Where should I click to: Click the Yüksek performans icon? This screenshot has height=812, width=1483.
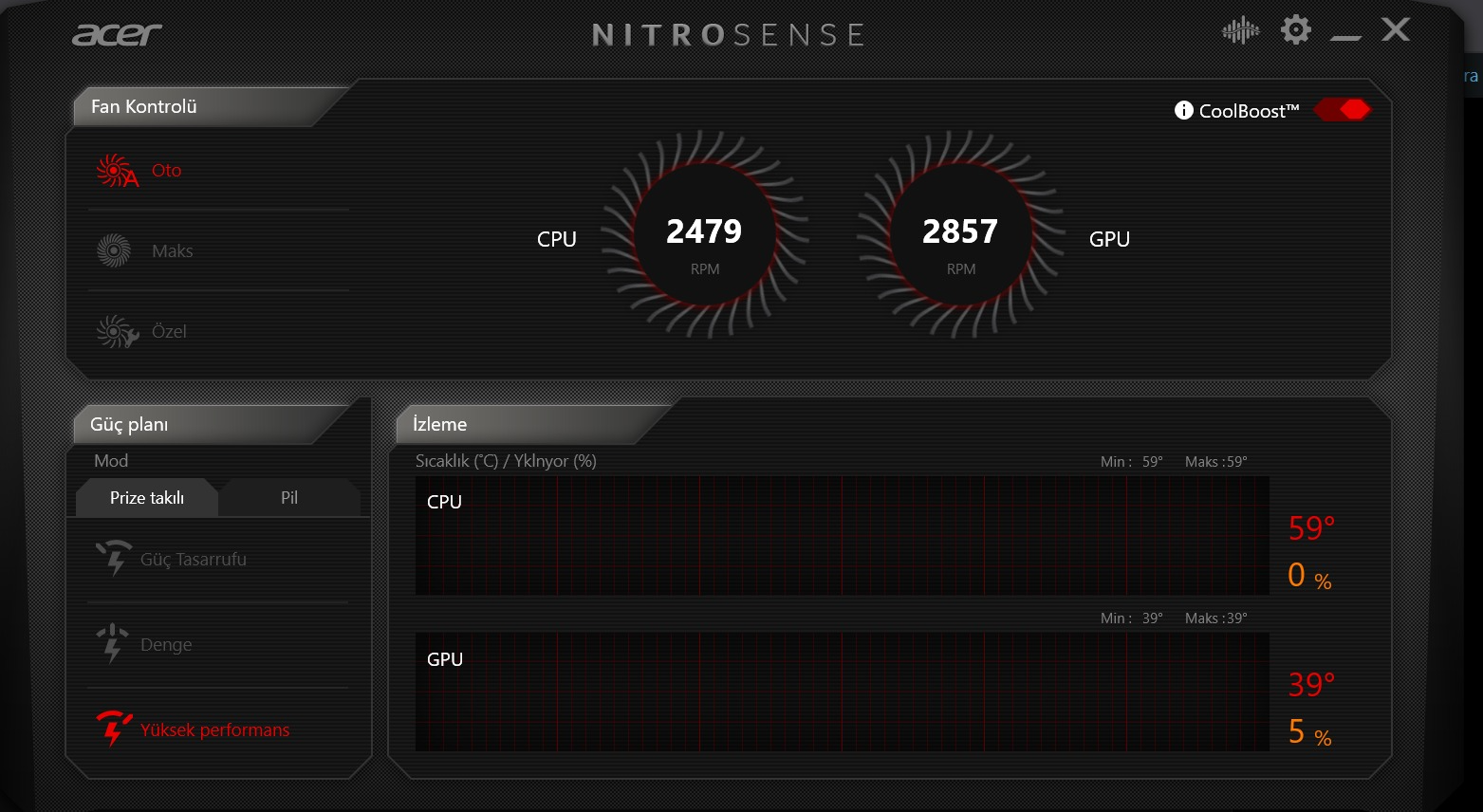tap(114, 729)
